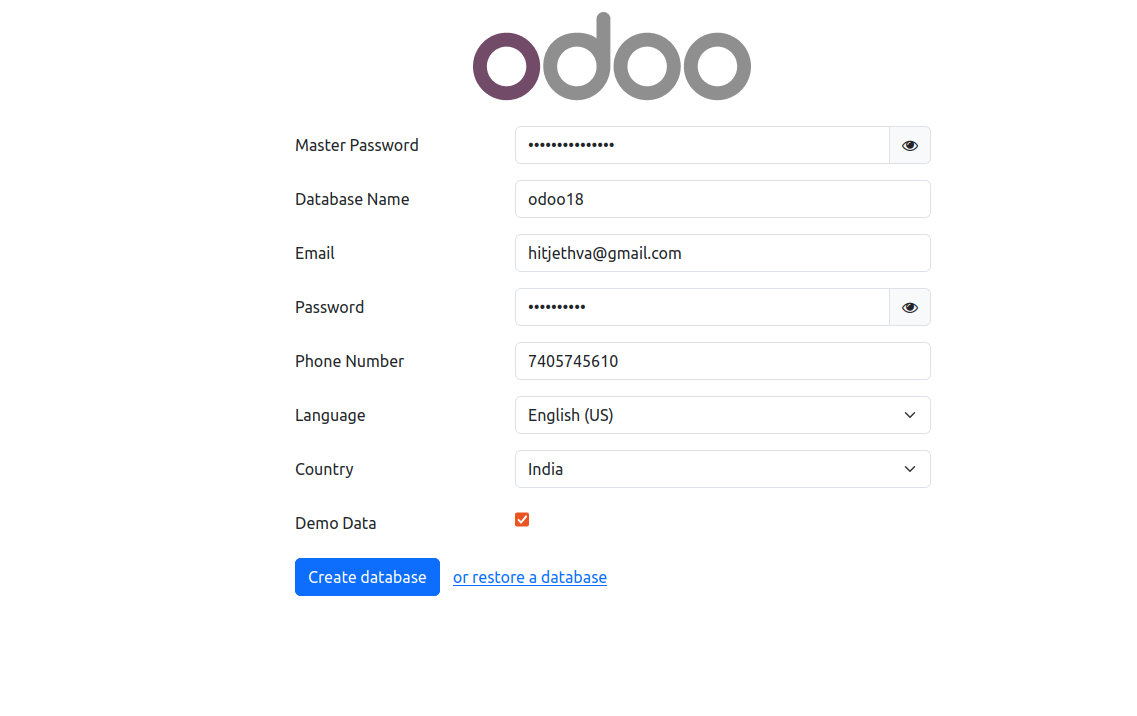Image resolution: width=1137 pixels, height=716 pixels.
Task: Click the "Master Password" label
Action: pos(356,145)
